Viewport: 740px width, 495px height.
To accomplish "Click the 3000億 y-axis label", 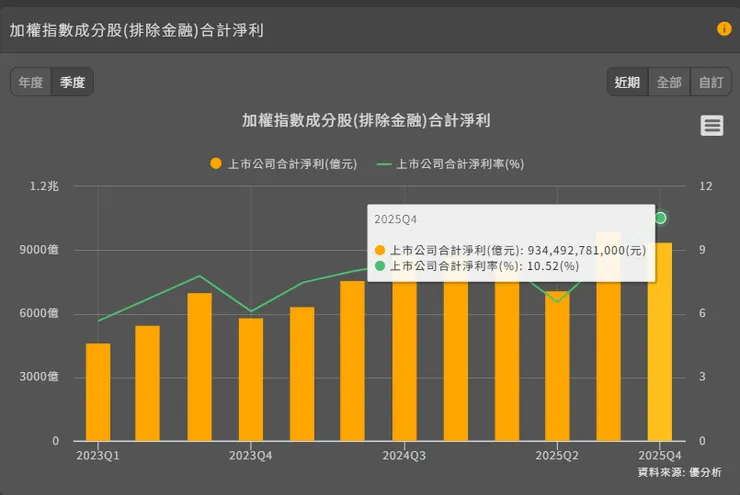I will [x=39, y=377].
